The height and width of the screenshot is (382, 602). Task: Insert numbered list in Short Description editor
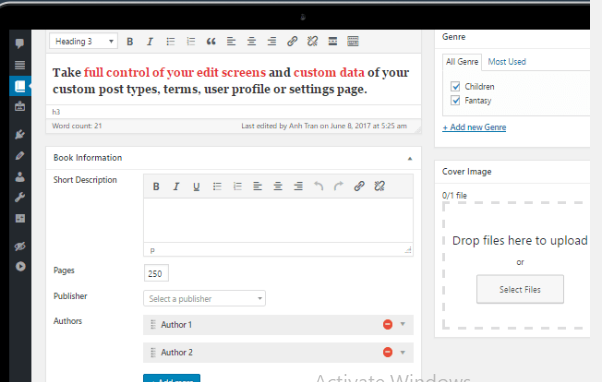click(237, 187)
